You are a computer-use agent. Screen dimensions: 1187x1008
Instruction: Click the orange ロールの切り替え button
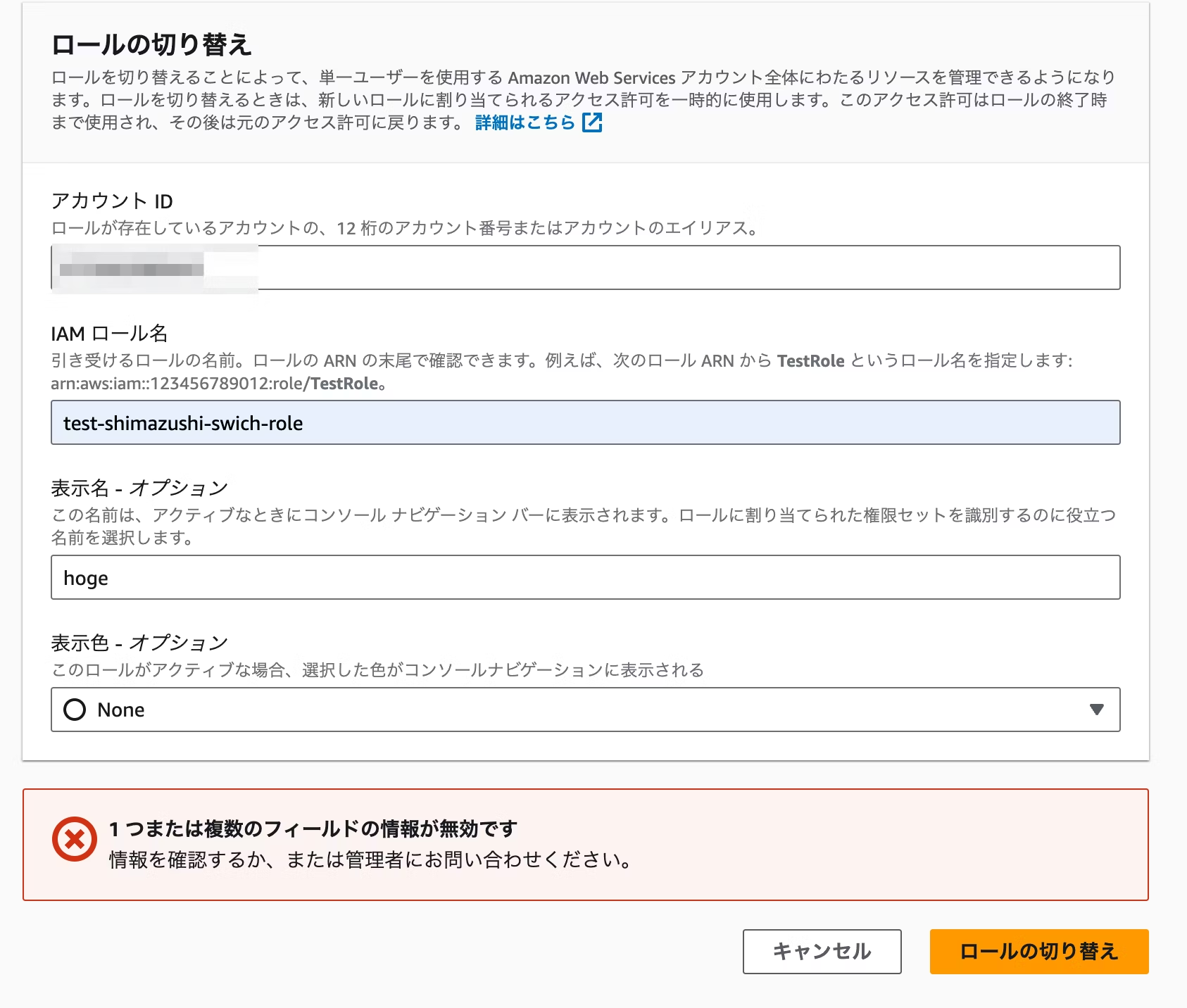click(x=1039, y=952)
